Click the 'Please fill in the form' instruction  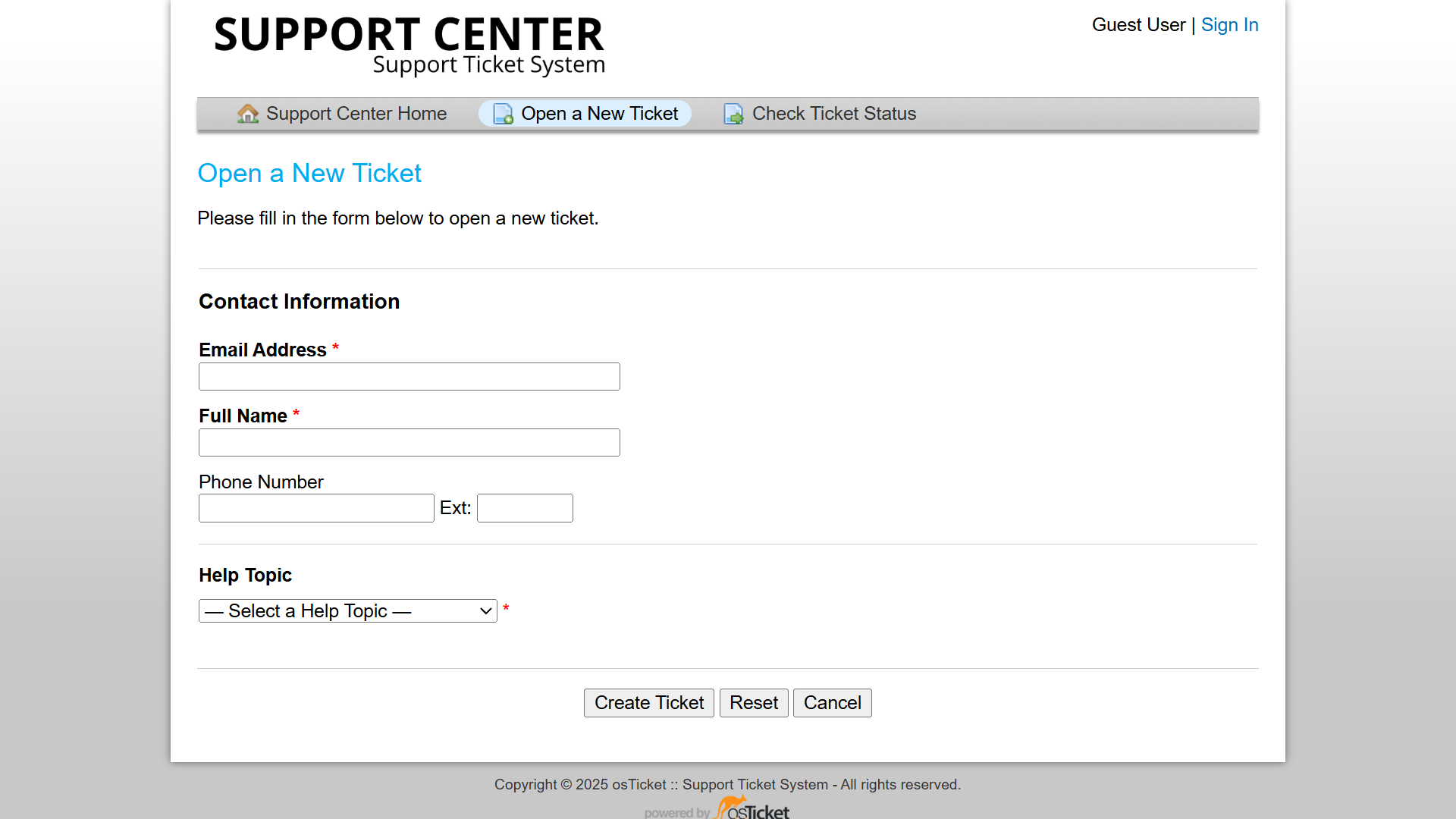tap(398, 218)
